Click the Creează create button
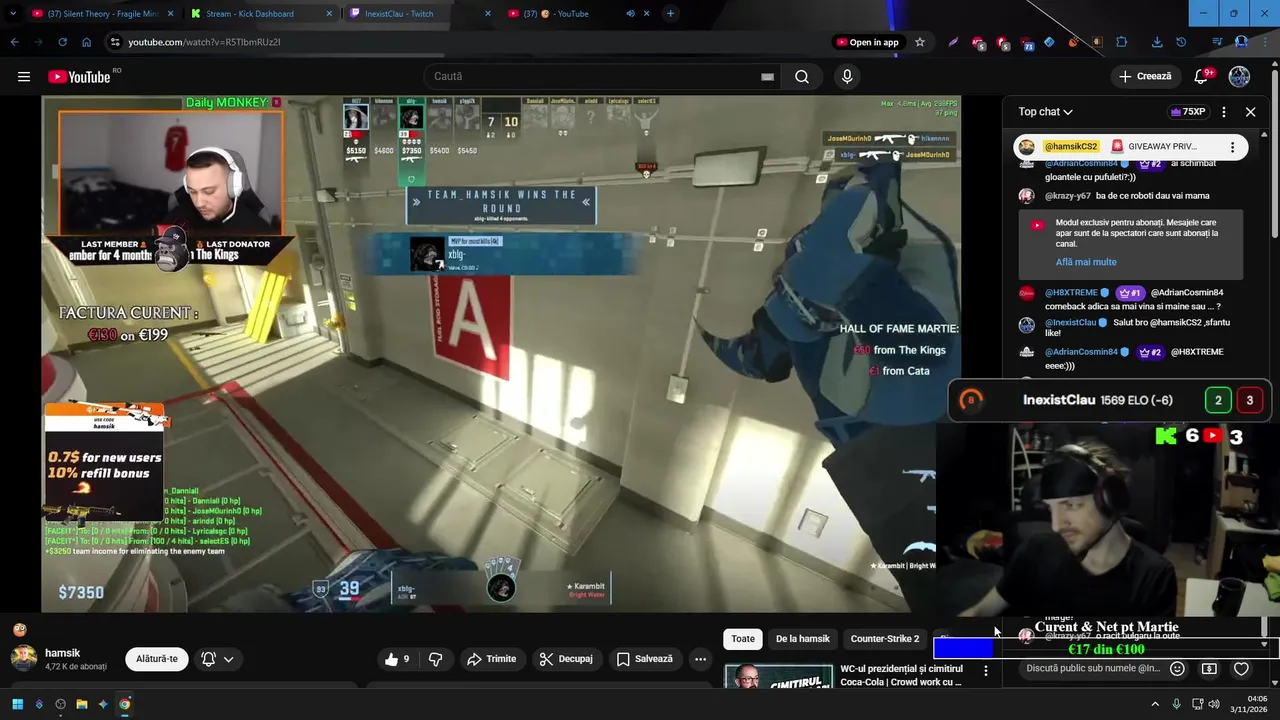Screen dimensions: 1280x720 (1145, 77)
